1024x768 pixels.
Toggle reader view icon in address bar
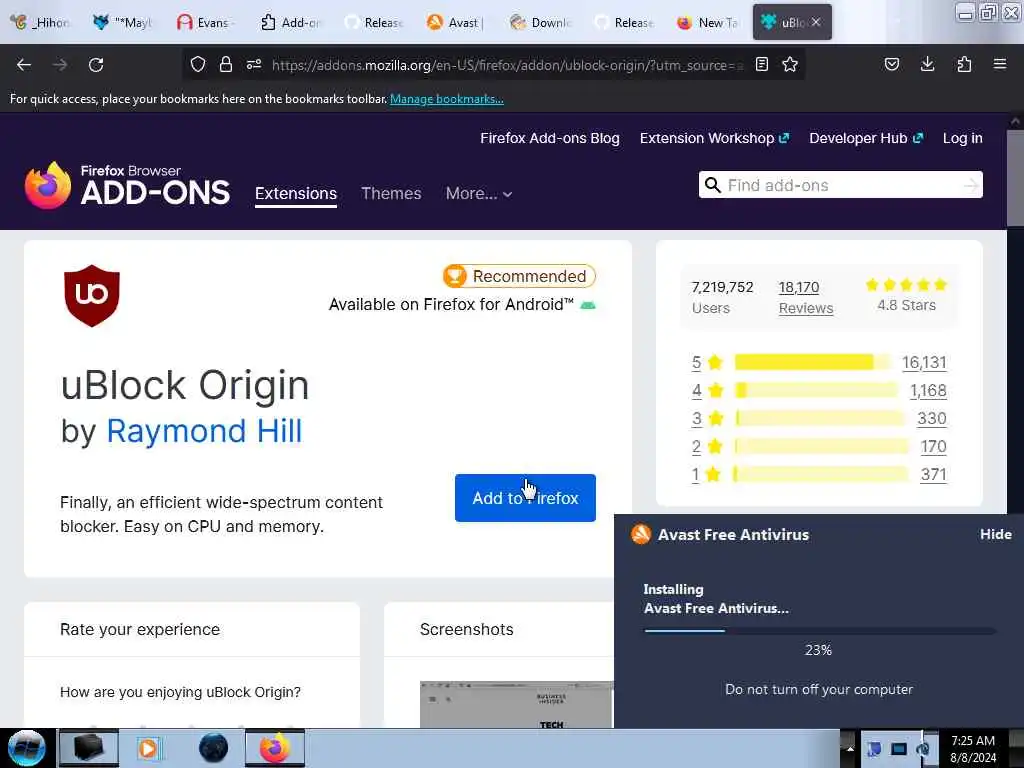761,64
